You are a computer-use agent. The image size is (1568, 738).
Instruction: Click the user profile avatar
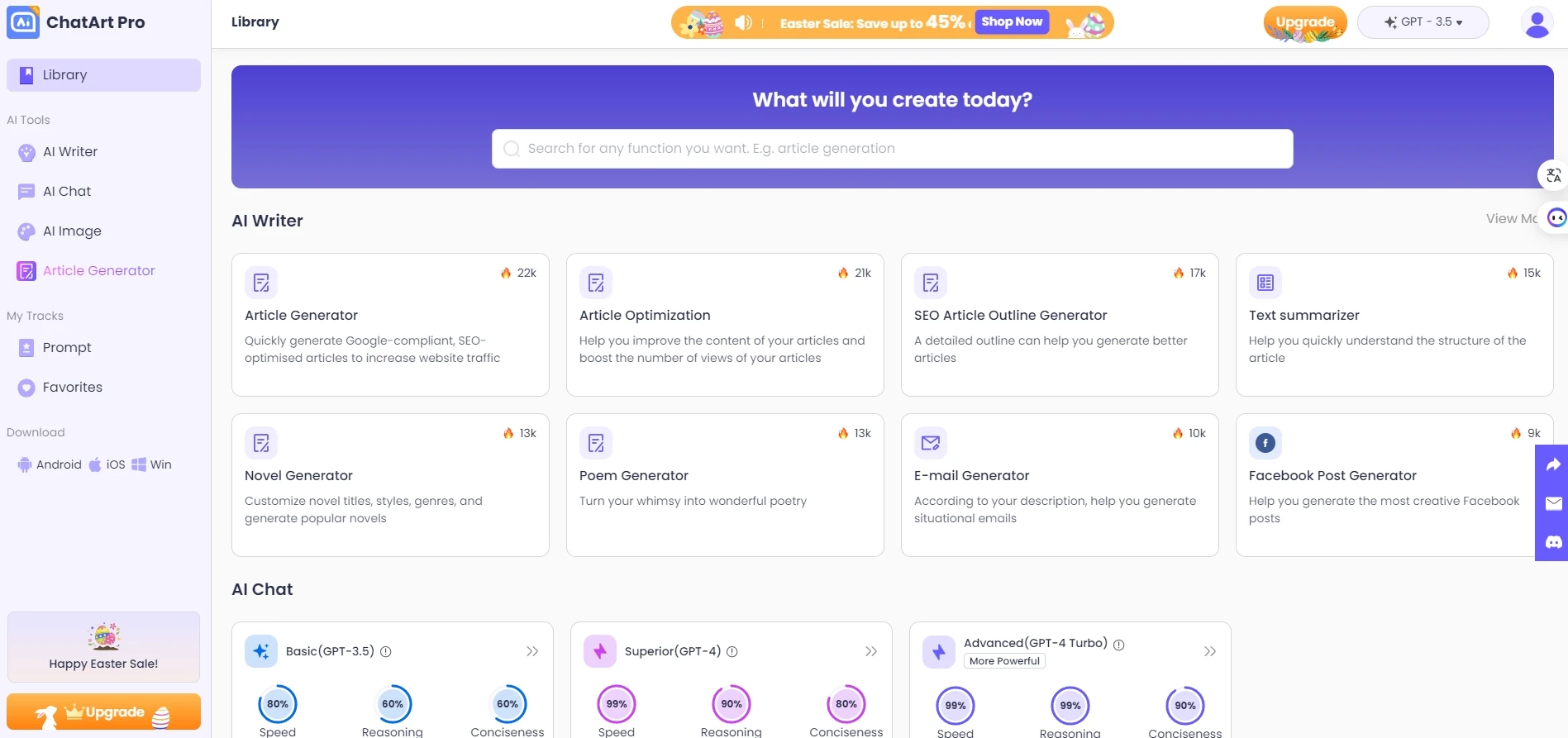[x=1537, y=22]
